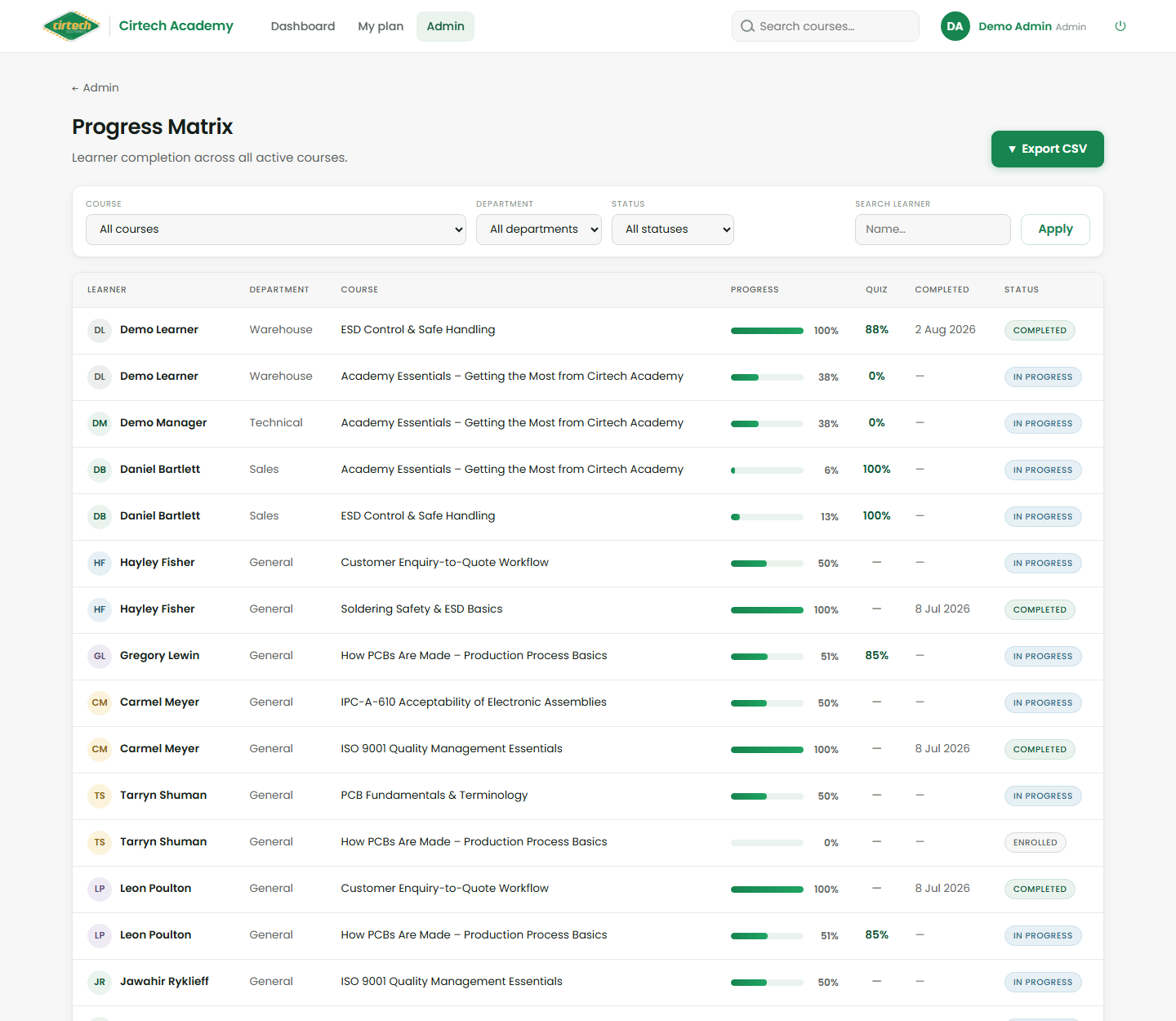
Task: Click the PROGRESS column header
Action: [x=755, y=290]
